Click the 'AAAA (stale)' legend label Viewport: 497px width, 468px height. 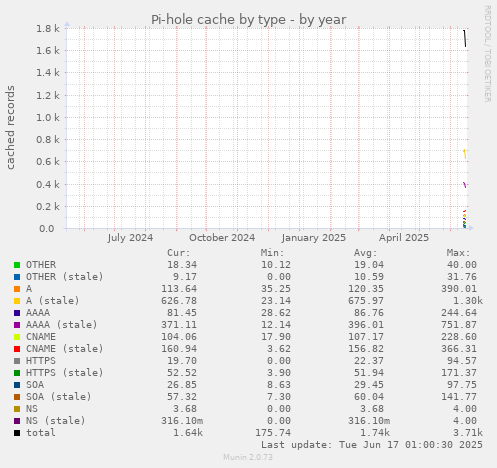[62, 325]
